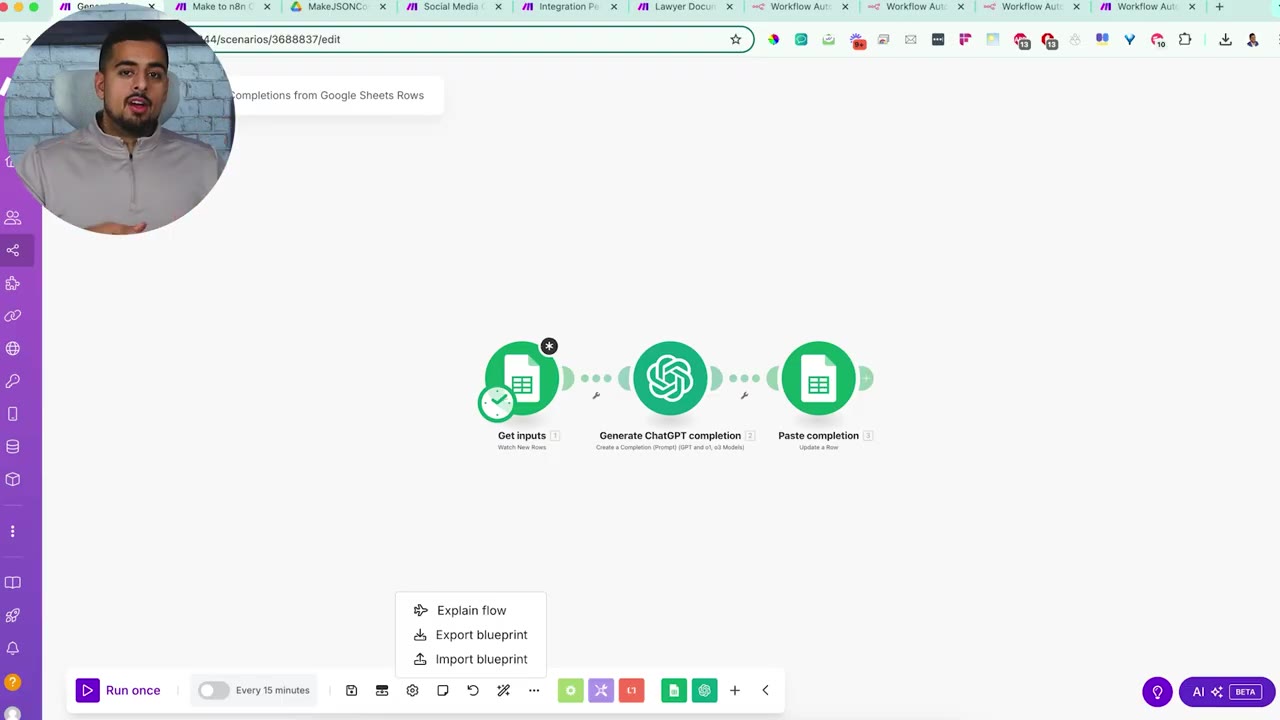
Task: Open Devices phone sidebar icon
Action: [x=13, y=414]
